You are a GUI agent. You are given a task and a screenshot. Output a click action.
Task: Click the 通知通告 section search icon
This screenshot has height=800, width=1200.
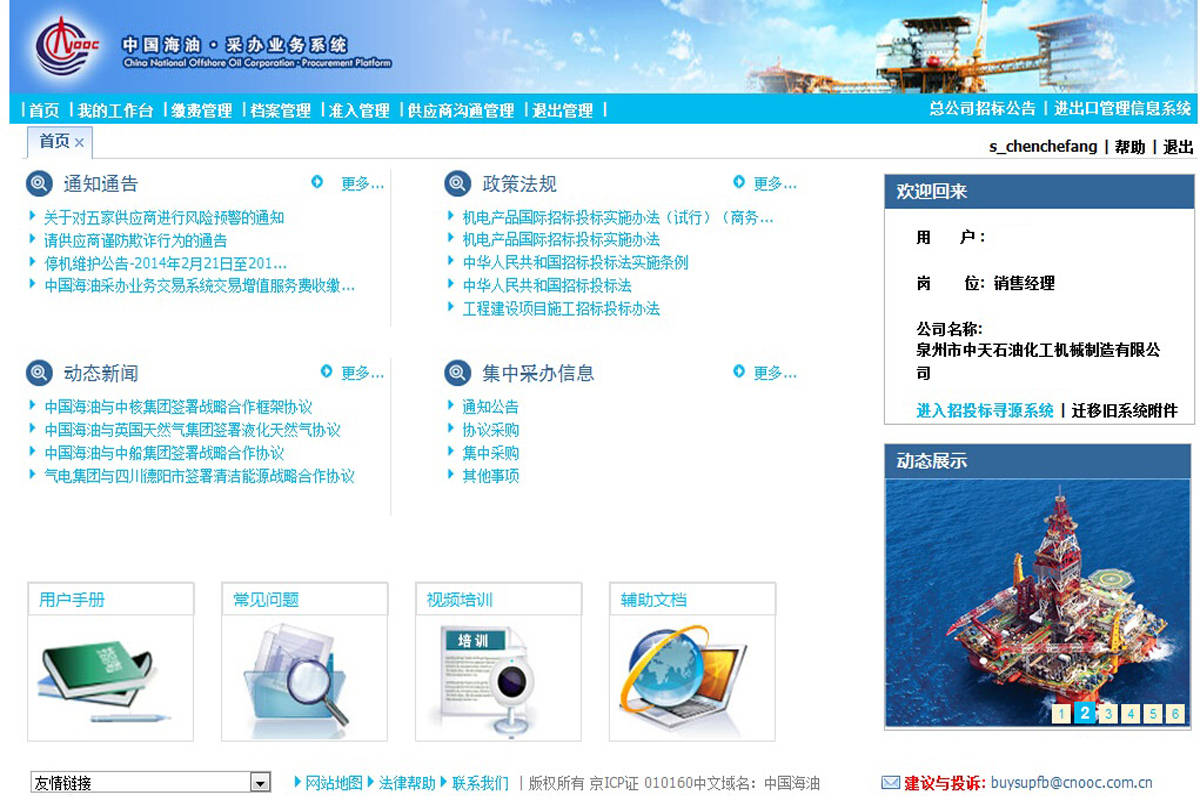39,184
